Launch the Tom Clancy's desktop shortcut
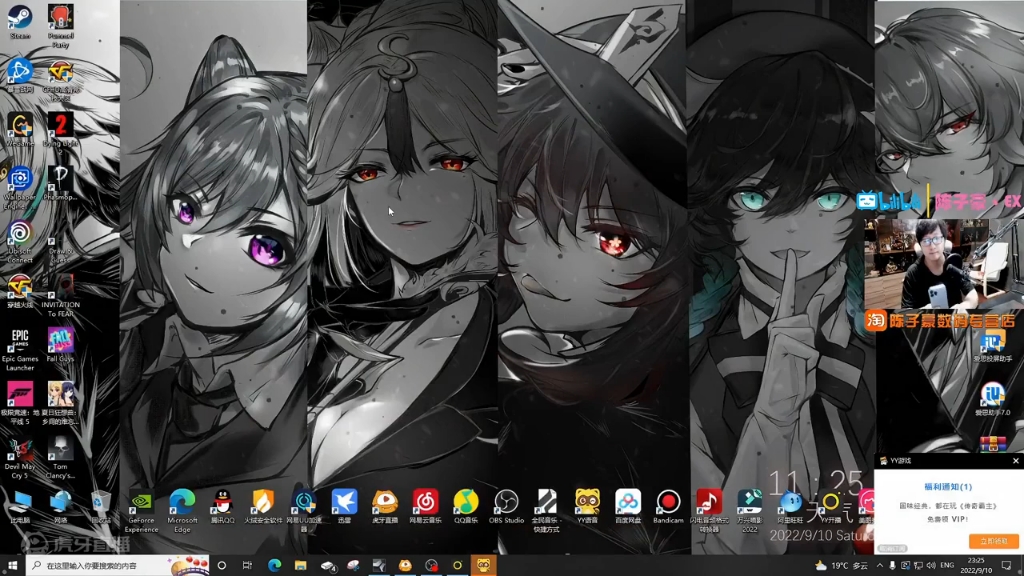The height and width of the screenshot is (576, 1024). pos(60,458)
